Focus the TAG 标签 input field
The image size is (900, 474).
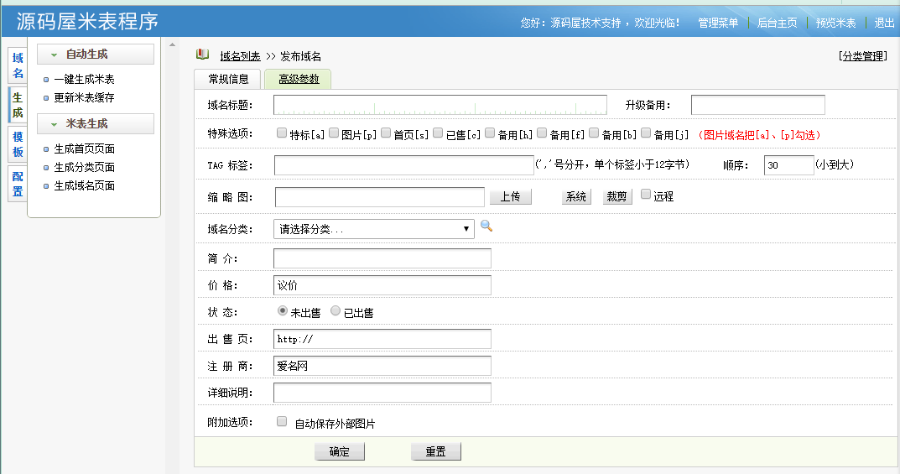404,165
